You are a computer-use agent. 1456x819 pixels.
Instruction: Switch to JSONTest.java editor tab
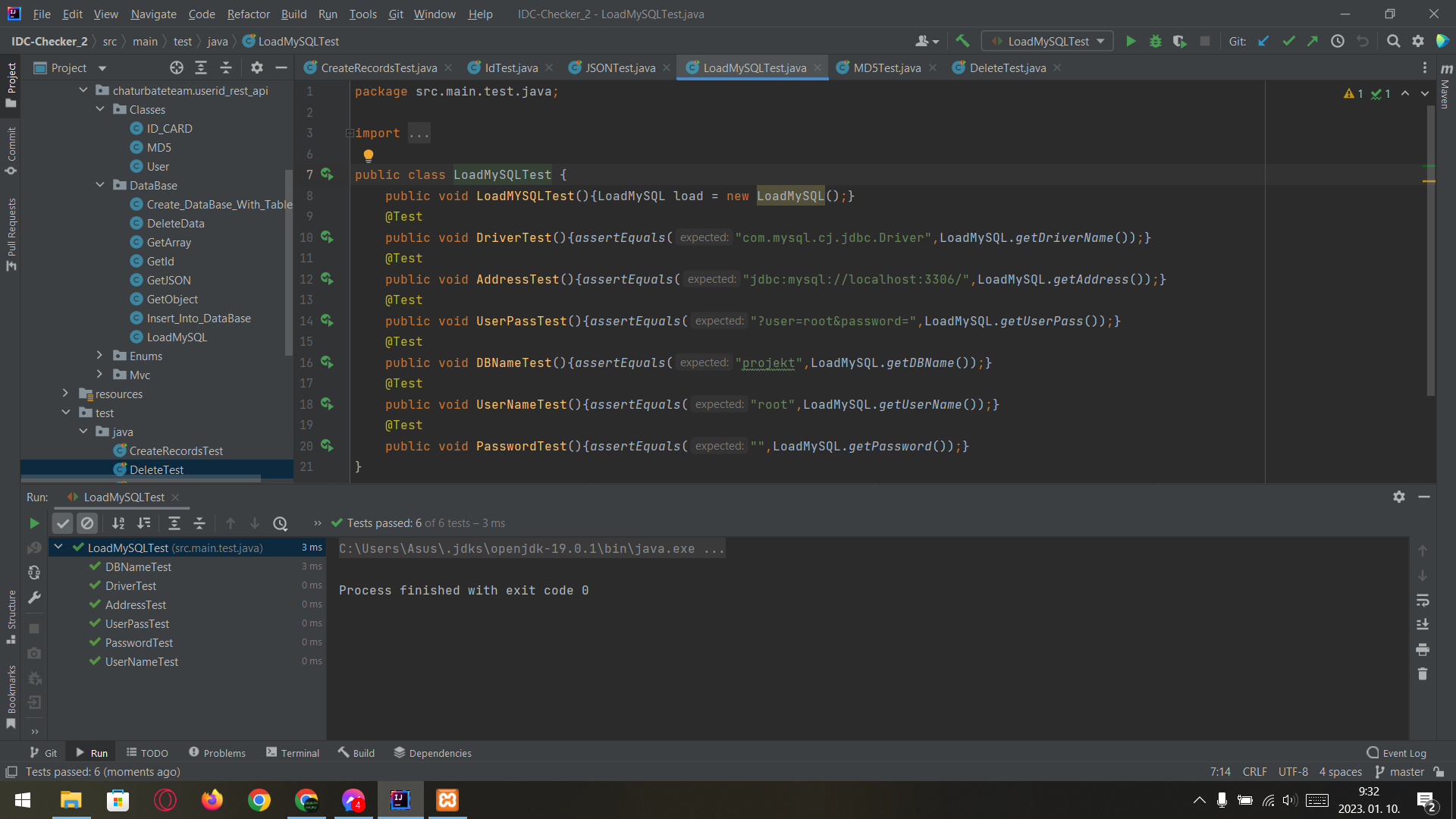[620, 68]
